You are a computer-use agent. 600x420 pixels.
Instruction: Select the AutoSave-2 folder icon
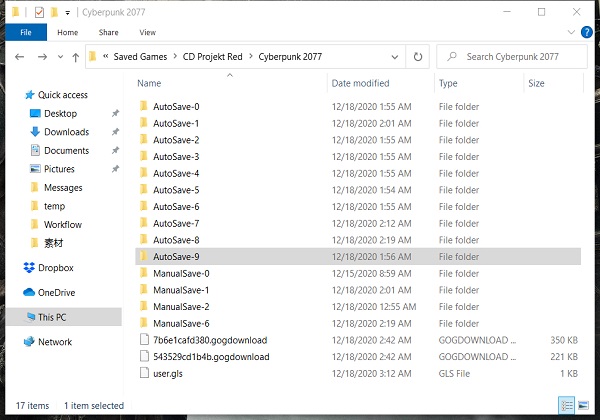pyautogui.click(x=144, y=139)
